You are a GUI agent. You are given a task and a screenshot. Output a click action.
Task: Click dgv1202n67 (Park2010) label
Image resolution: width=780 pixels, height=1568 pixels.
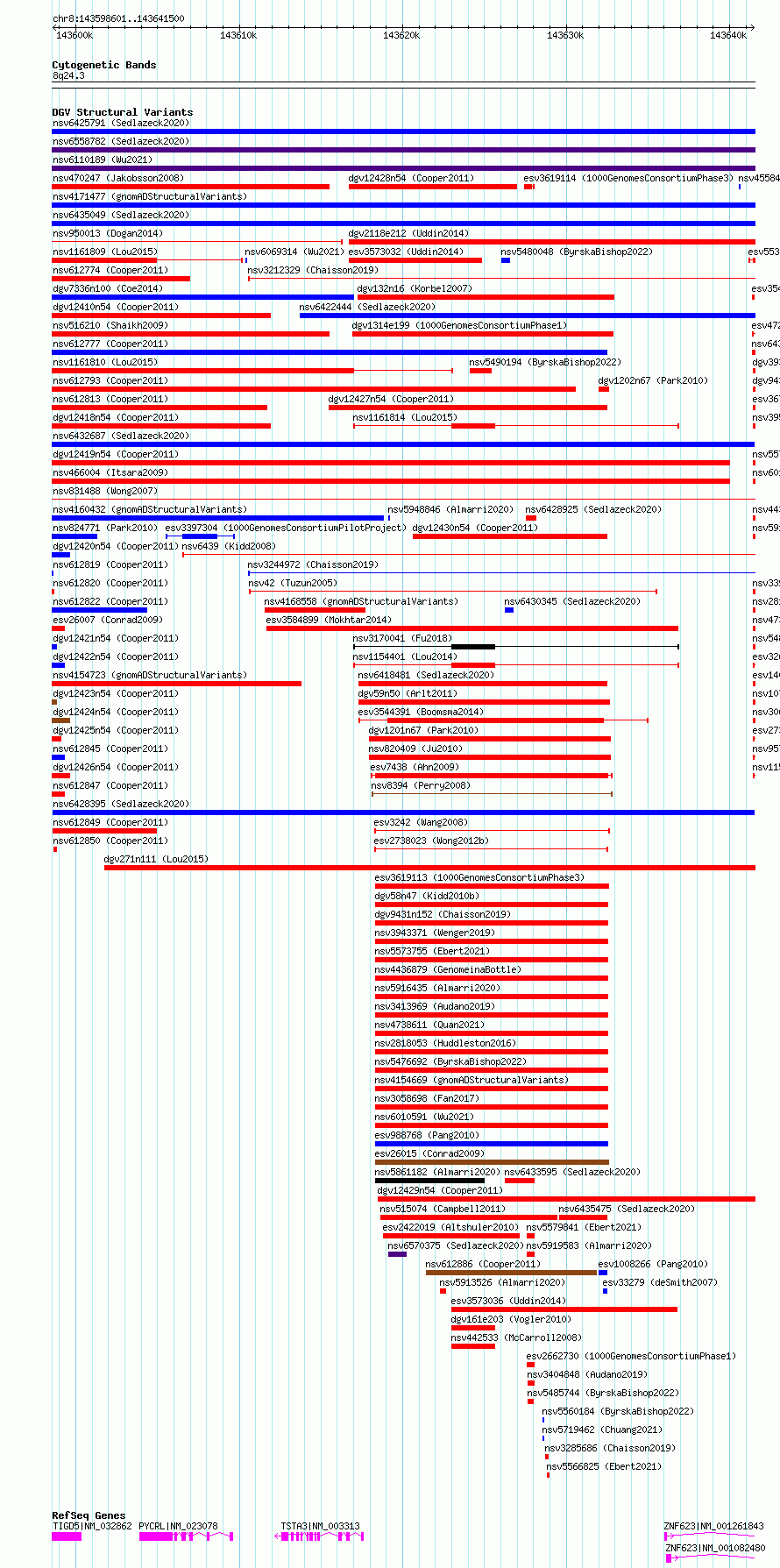653,380
